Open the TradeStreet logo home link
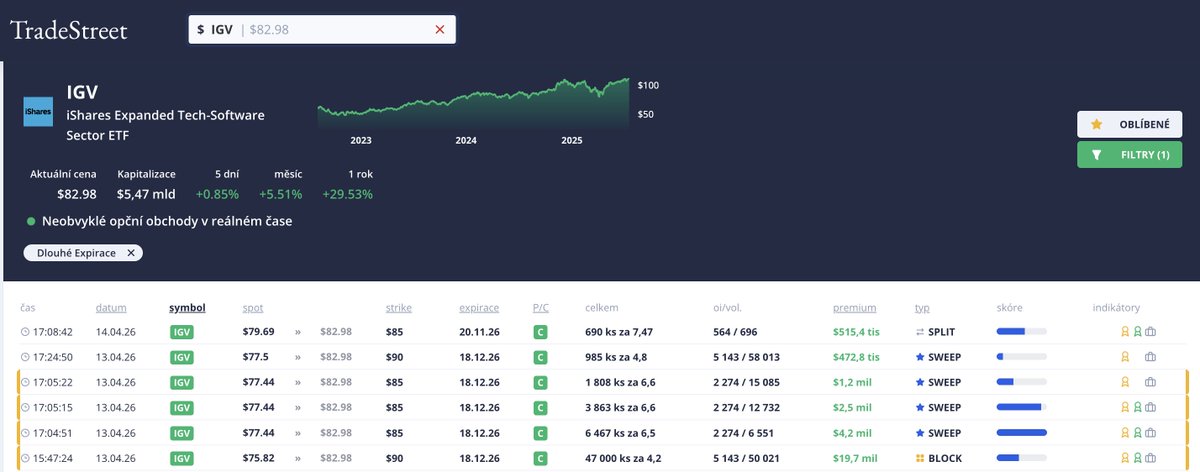 coord(69,31)
